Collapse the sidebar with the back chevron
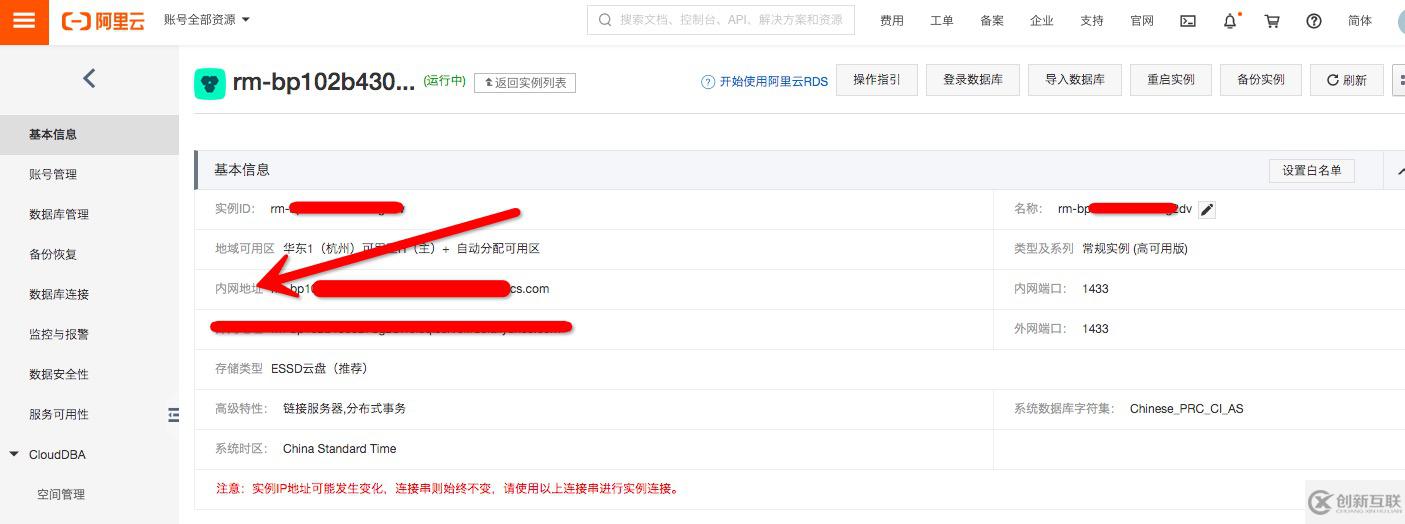Screen dimensions: 1405x524 coord(89,78)
